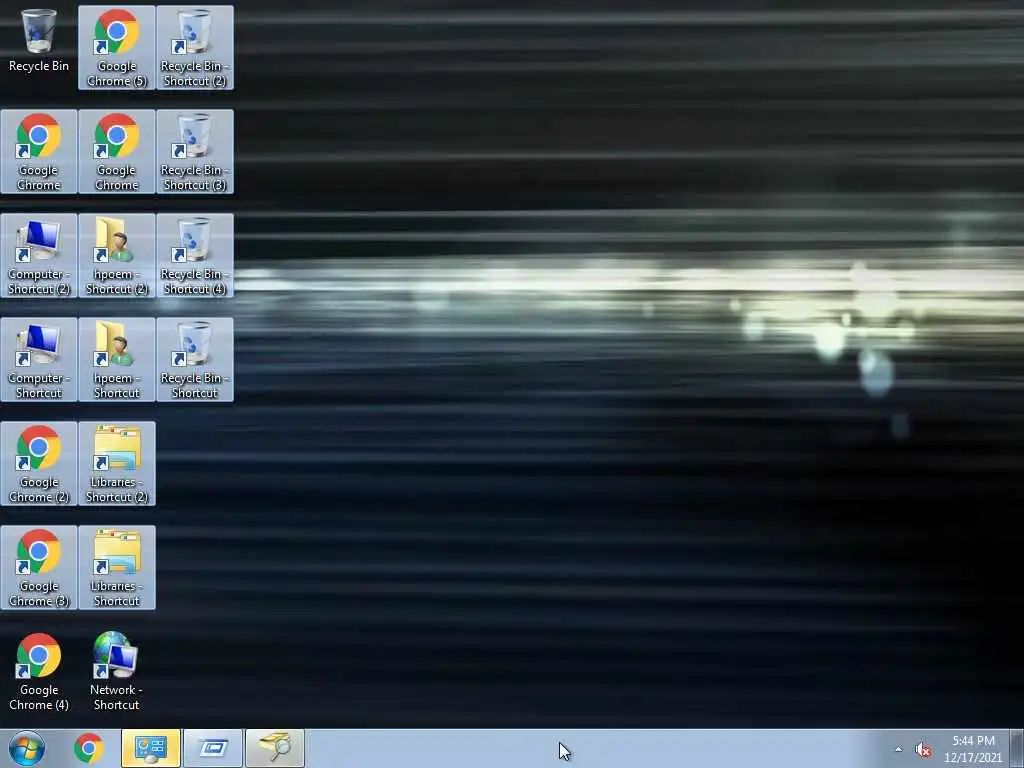Select the unnumbered Libraries - Shortcut icon
The height and width of the screenshot is (768, 1024).
coord(116,567)
